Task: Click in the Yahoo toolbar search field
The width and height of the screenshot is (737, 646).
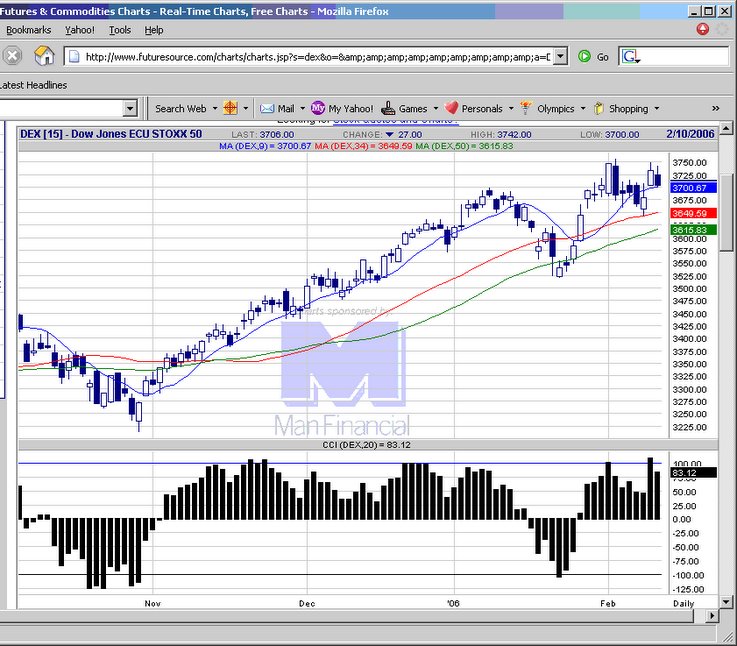Action: [61, 109]
